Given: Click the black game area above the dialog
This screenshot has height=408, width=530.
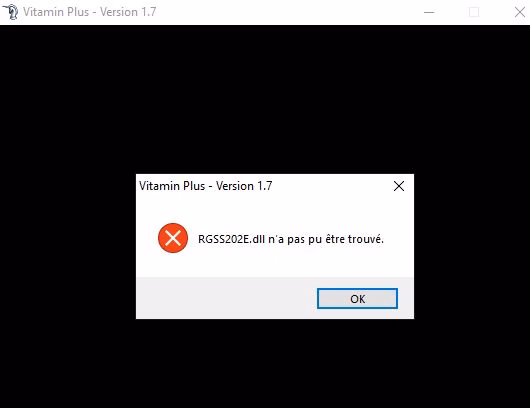Looking at the screenshot, I should 265,98.
